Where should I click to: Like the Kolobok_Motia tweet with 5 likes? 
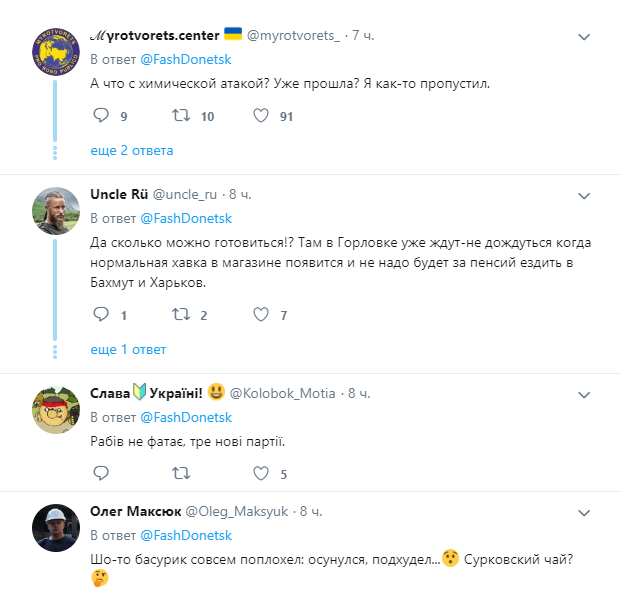(261, 473)
